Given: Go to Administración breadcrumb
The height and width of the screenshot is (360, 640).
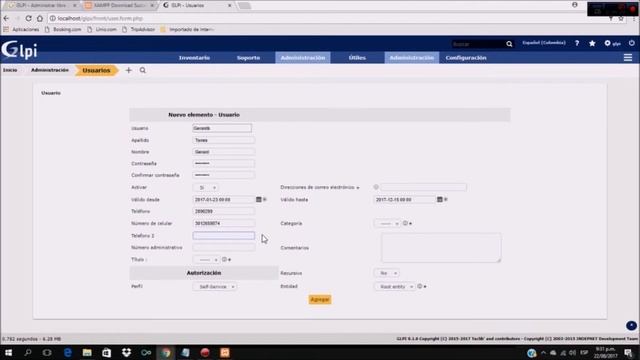Looking at the screenshot, I should 50,70.
